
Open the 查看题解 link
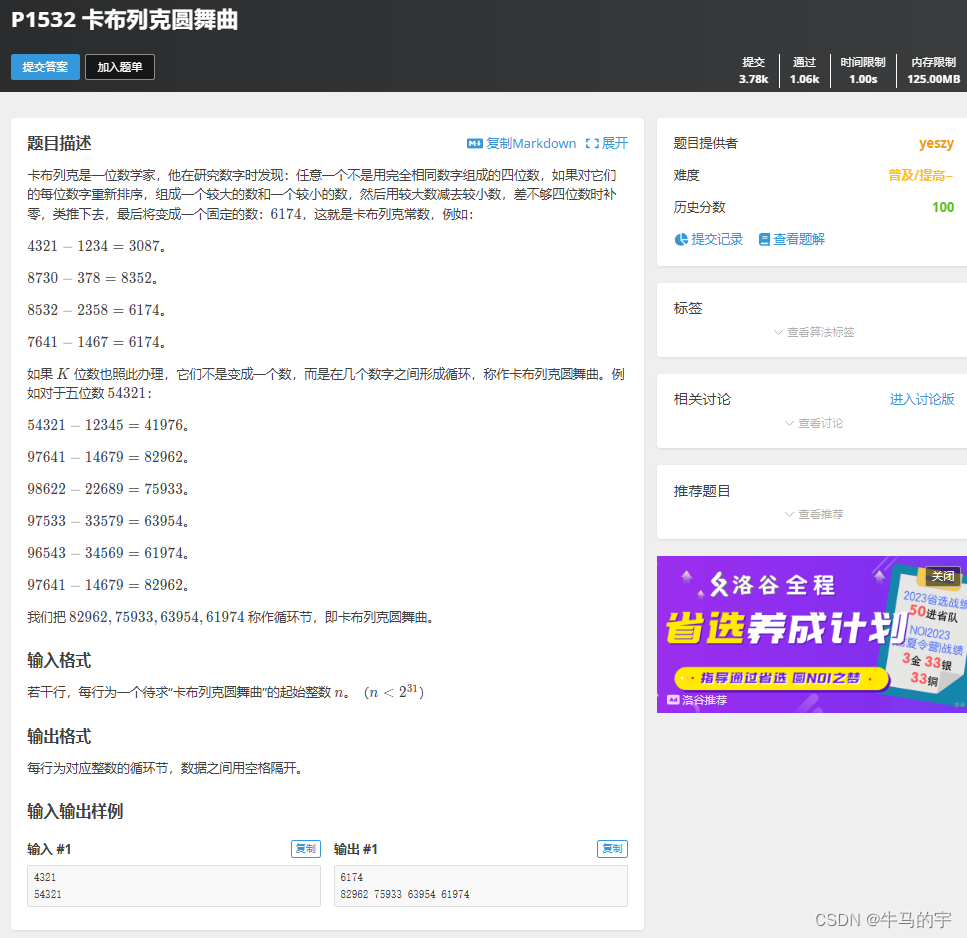click(799, 239)
